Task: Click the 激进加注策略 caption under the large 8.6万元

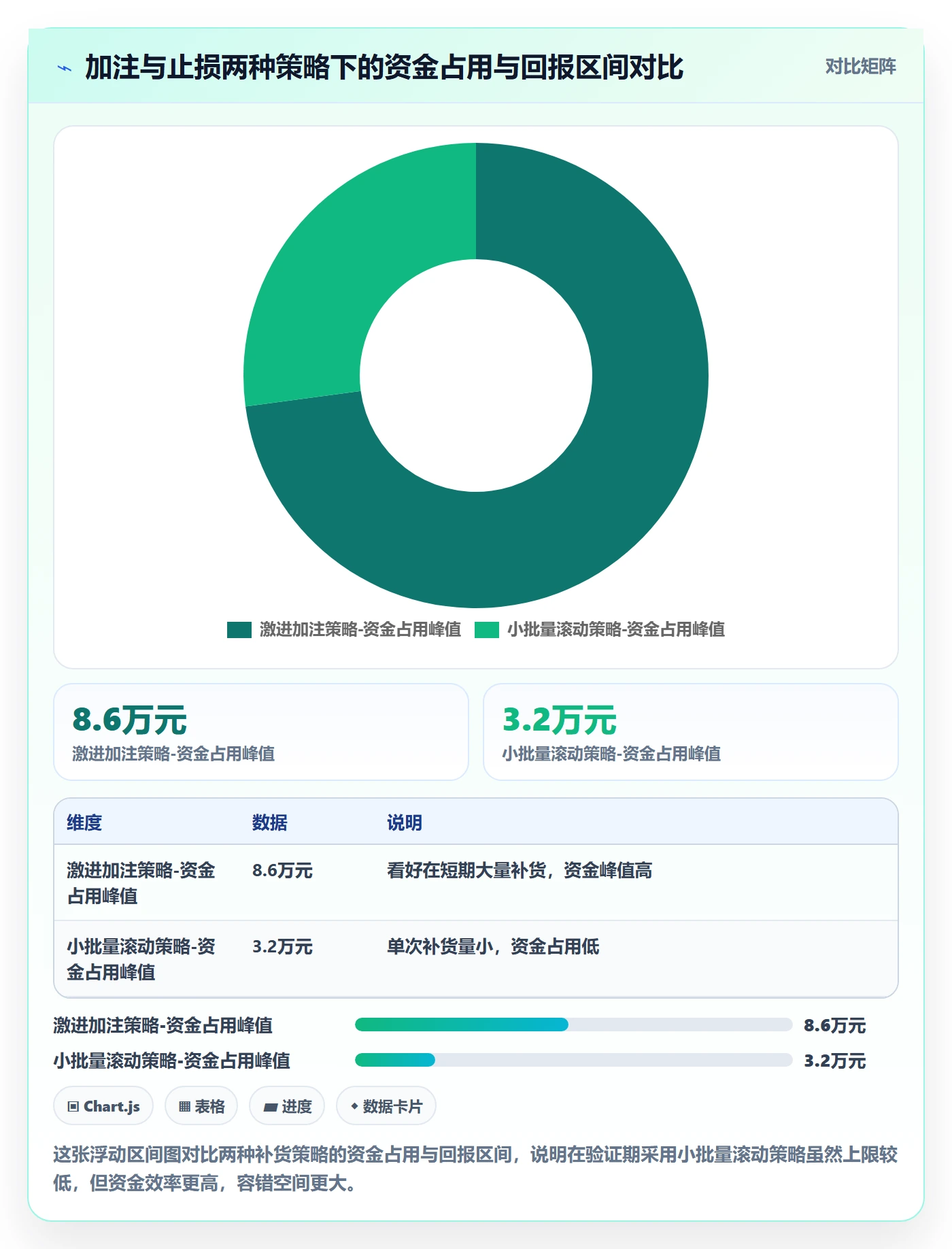Action: point(173,754)
